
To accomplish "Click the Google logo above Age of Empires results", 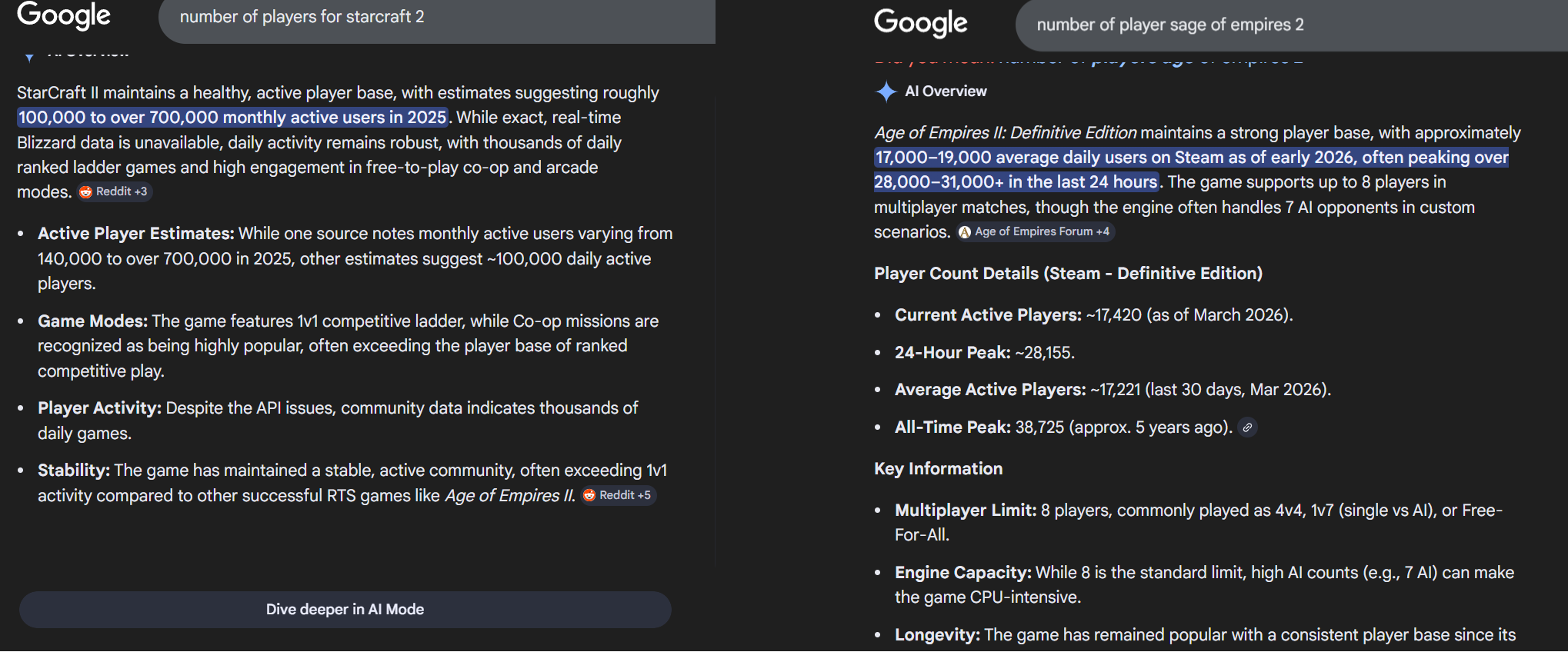I will point(920,23).
